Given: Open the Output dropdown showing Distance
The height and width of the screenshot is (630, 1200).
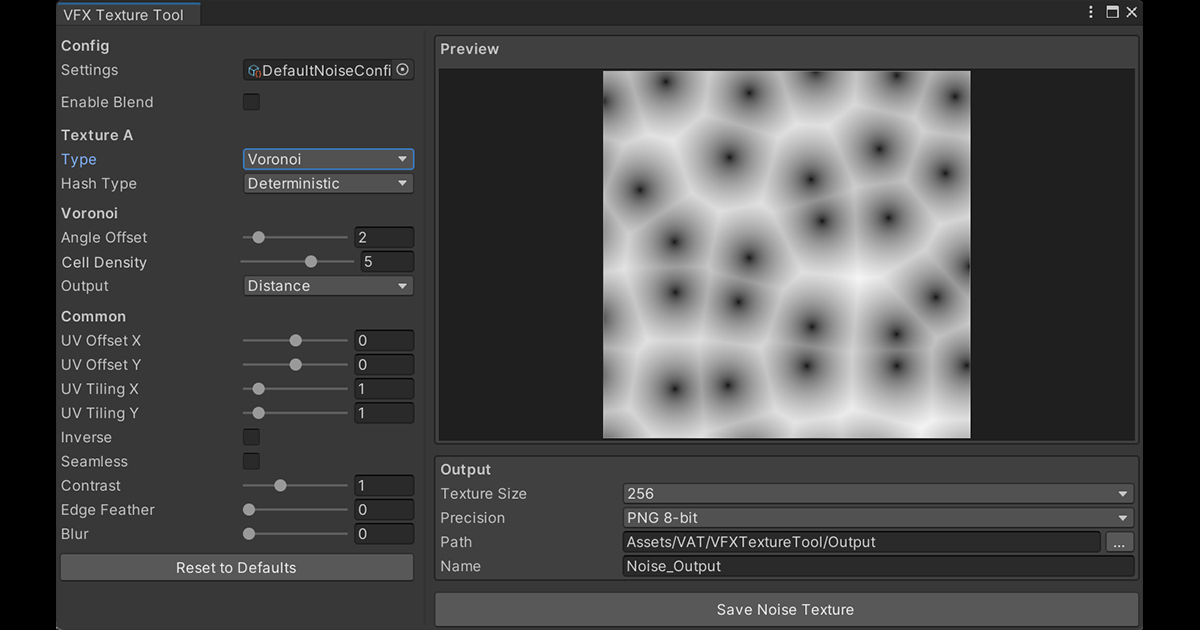Looking at the screenshot, I should pyautogui.click(x=328, y=286).
